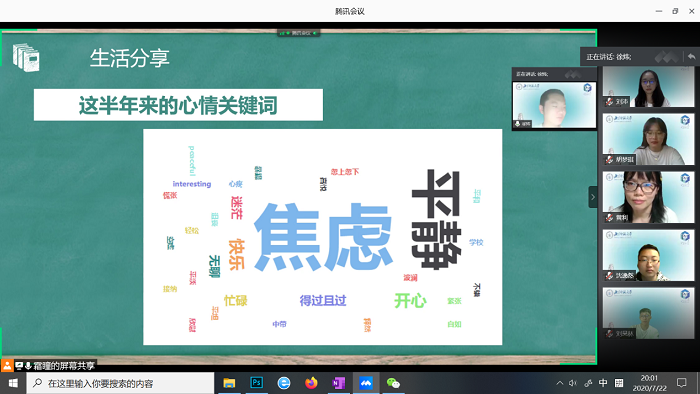
Task: Click the return arrow in speaker bar
Action: point(691,57)
